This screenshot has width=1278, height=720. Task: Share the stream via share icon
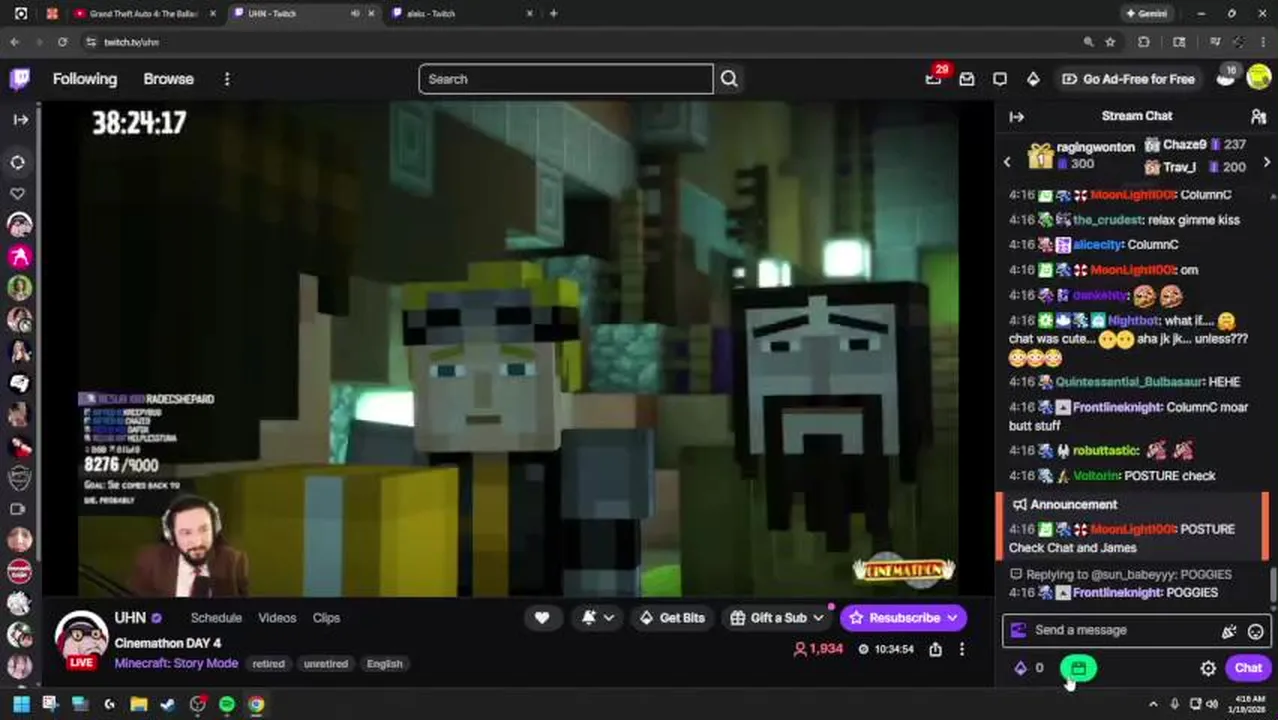(935, 649)
